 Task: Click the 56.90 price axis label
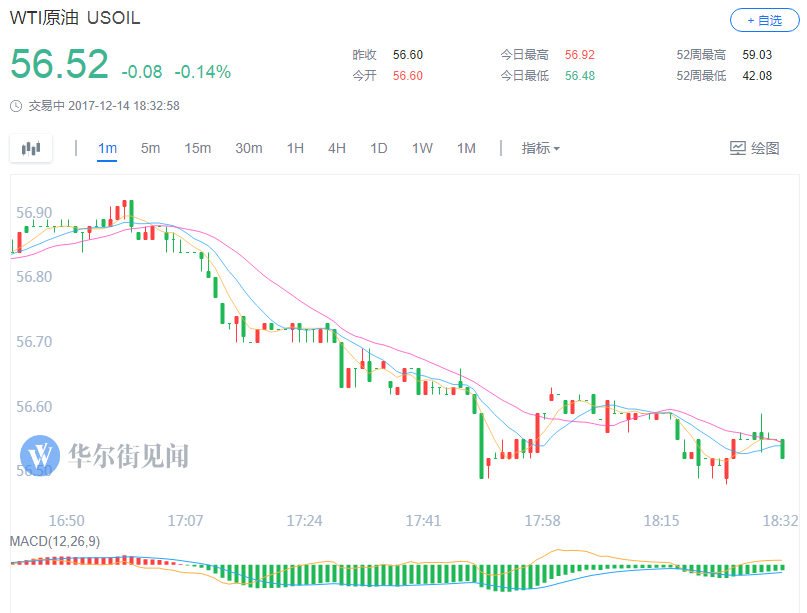click(34, 213)
